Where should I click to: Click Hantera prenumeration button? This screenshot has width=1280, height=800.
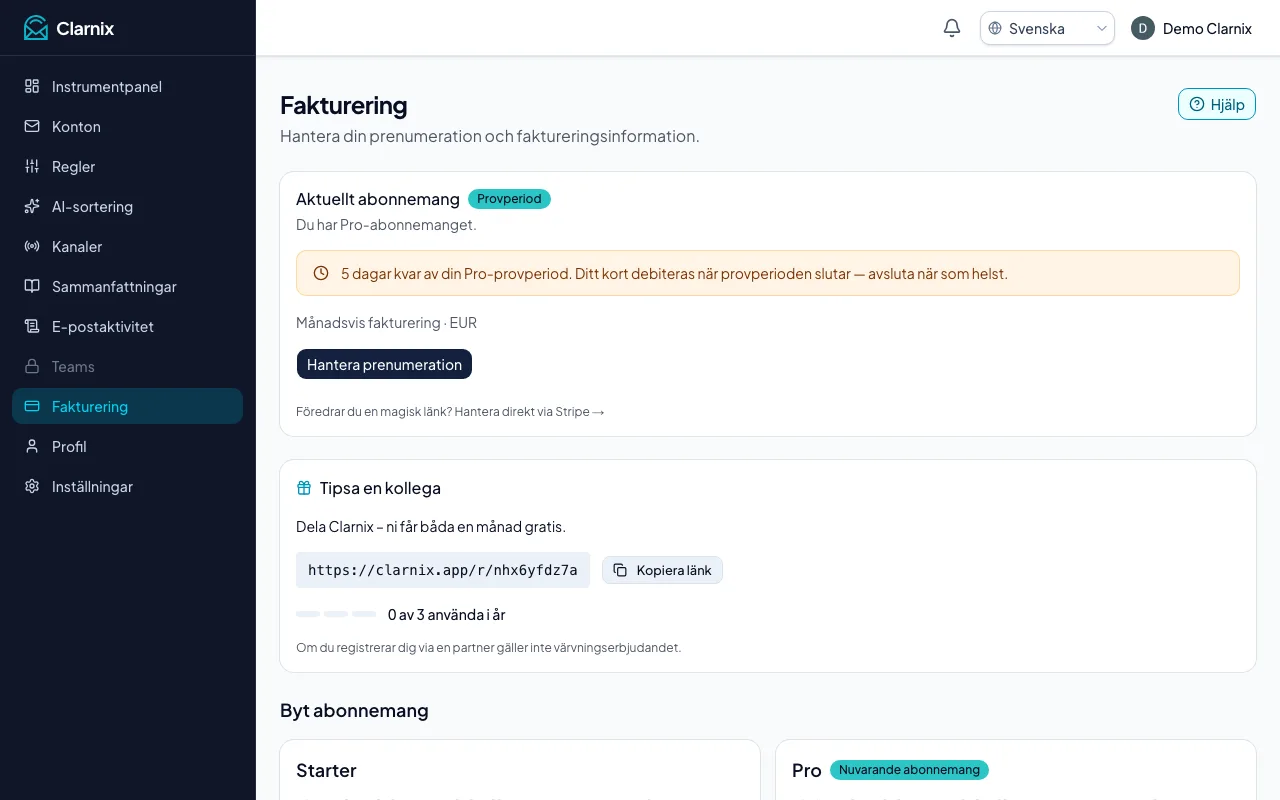click(384, 364)
